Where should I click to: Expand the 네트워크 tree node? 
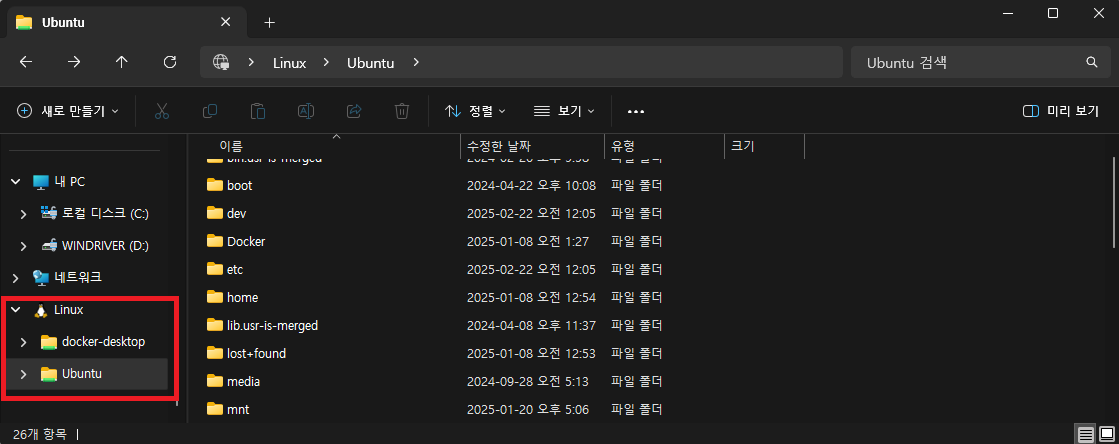pyautogui.click(x=16, y=277)
